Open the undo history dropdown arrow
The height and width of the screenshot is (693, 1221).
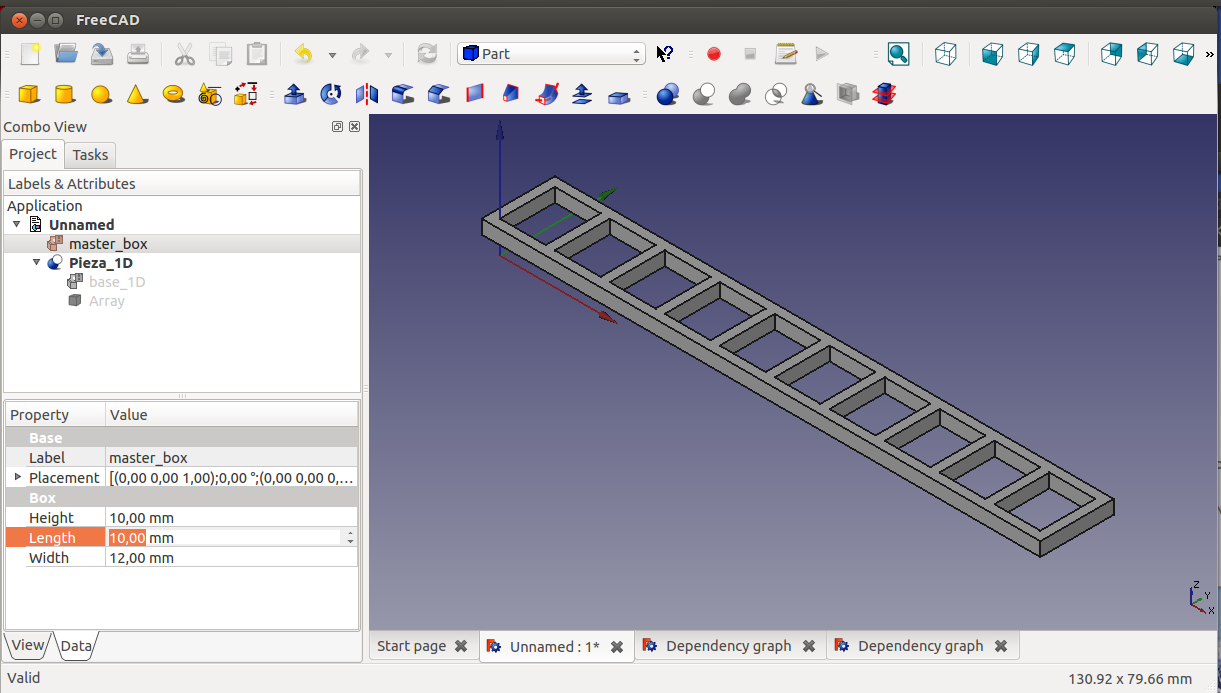332,55
